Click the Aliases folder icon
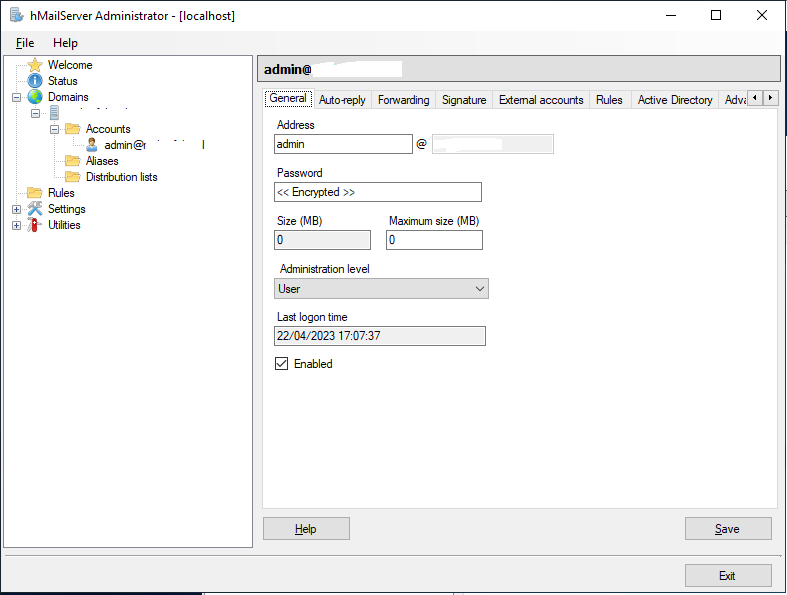Screen dimensions: 787x595 coord(72,161)
